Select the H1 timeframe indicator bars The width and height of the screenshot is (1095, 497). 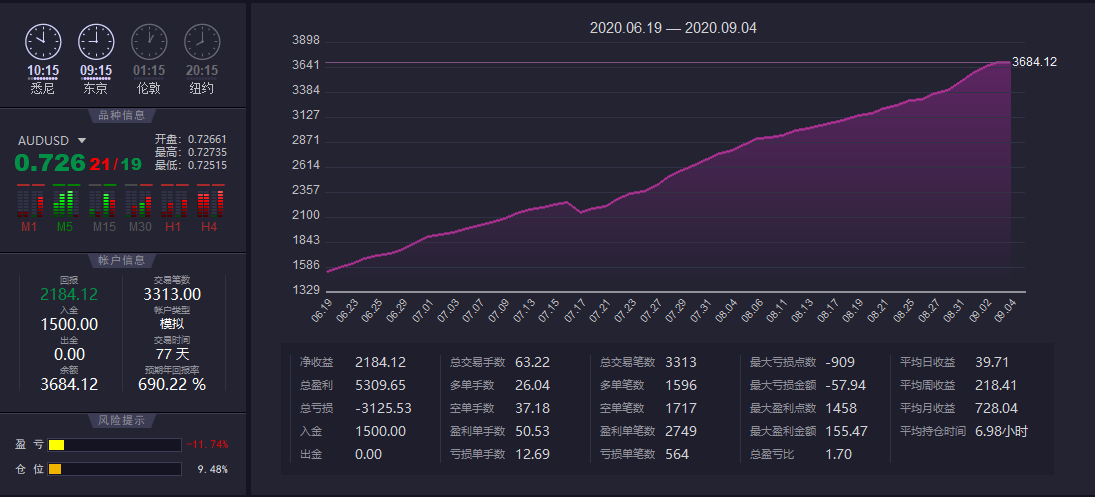pos(174,202)
